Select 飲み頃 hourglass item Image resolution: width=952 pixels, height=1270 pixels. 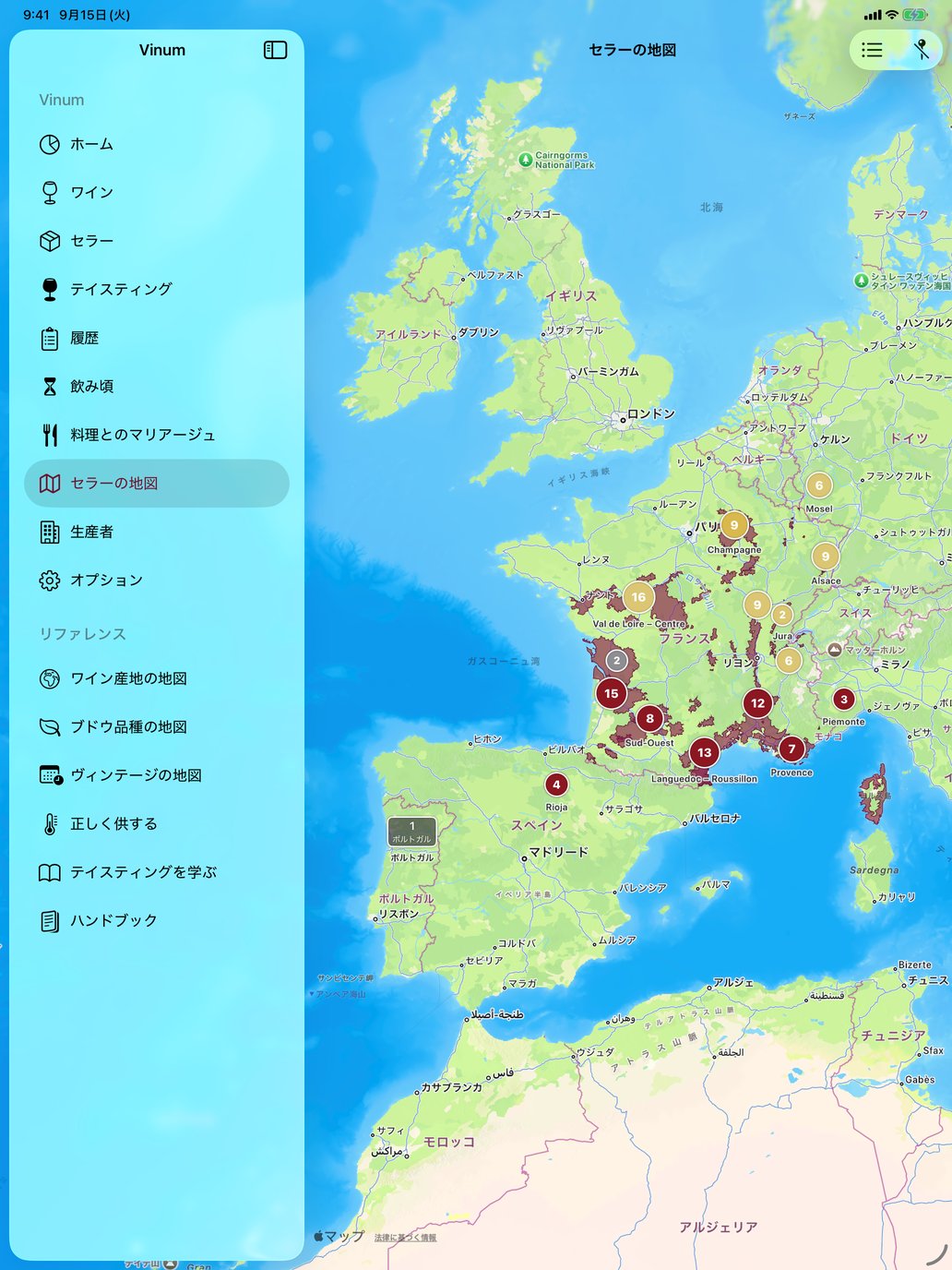157,386
